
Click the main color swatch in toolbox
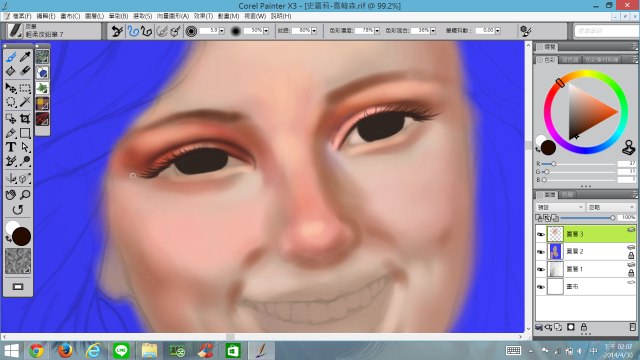pos(21,237)
